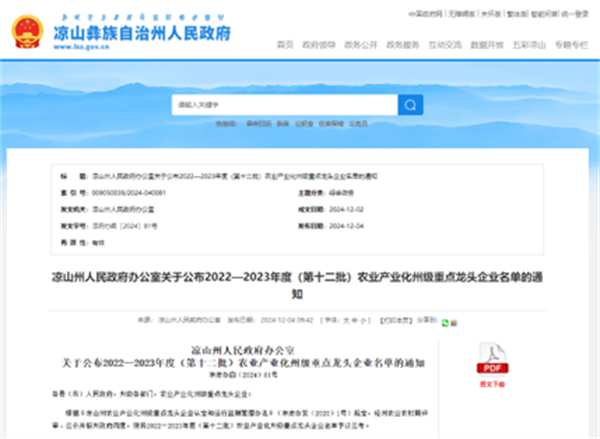The image size is (600, 439).
Task: Click the 图文下载 download link
Action: click(491, 383)
